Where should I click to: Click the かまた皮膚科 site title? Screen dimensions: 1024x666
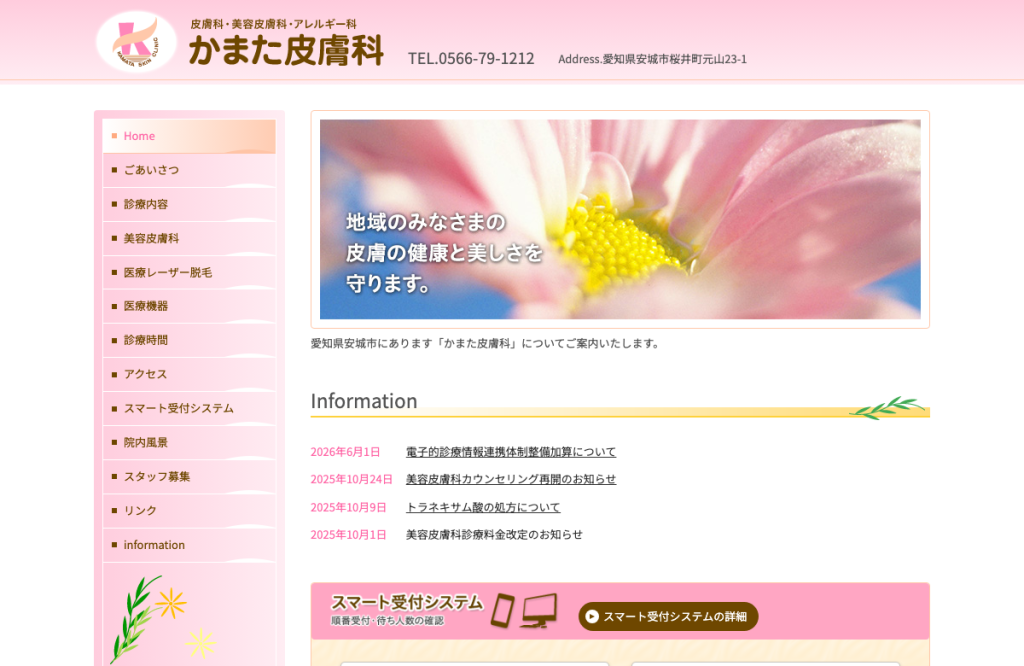pyautogui.click(x=286, y=50)
